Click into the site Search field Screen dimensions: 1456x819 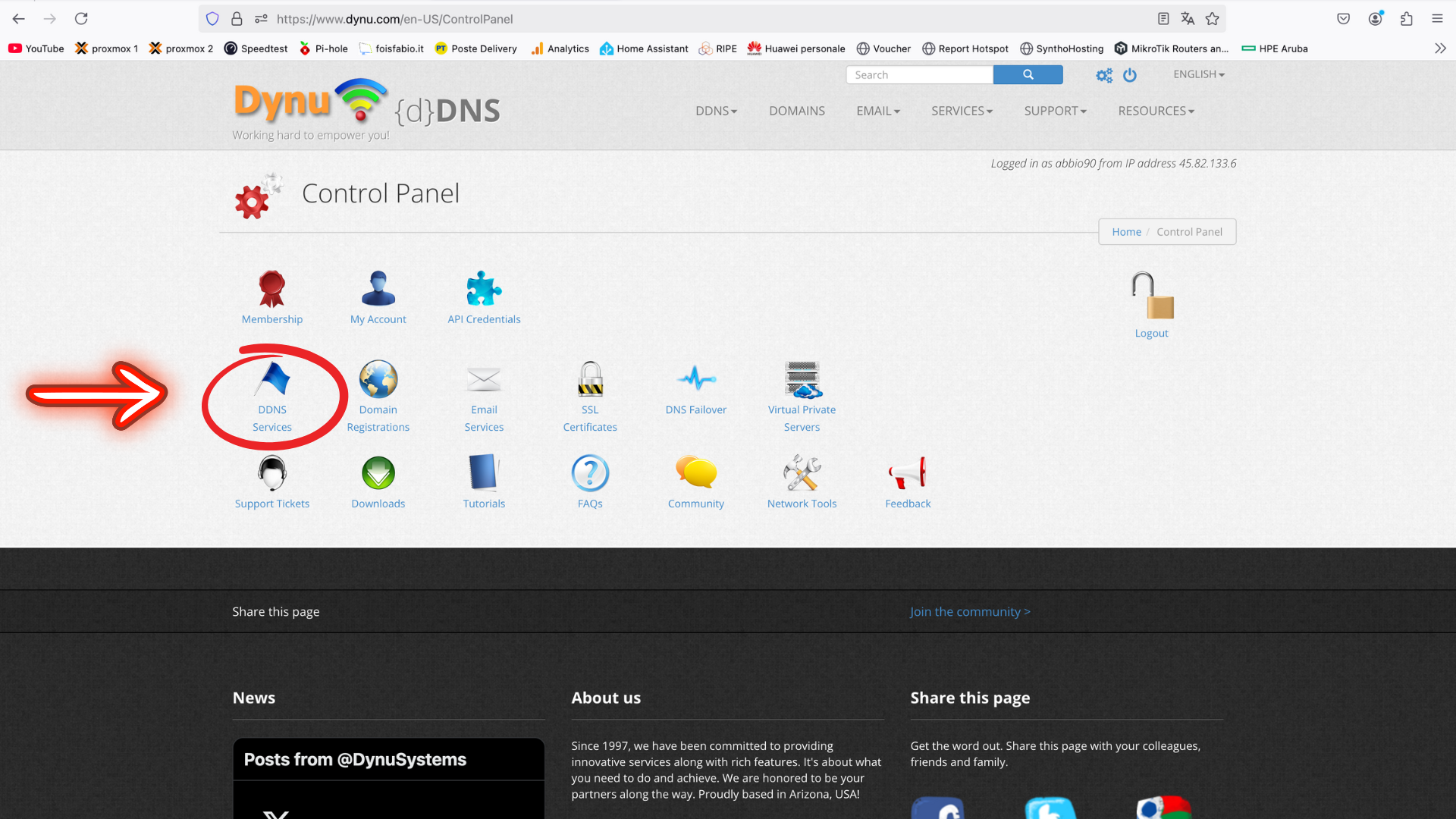[919, 74]
